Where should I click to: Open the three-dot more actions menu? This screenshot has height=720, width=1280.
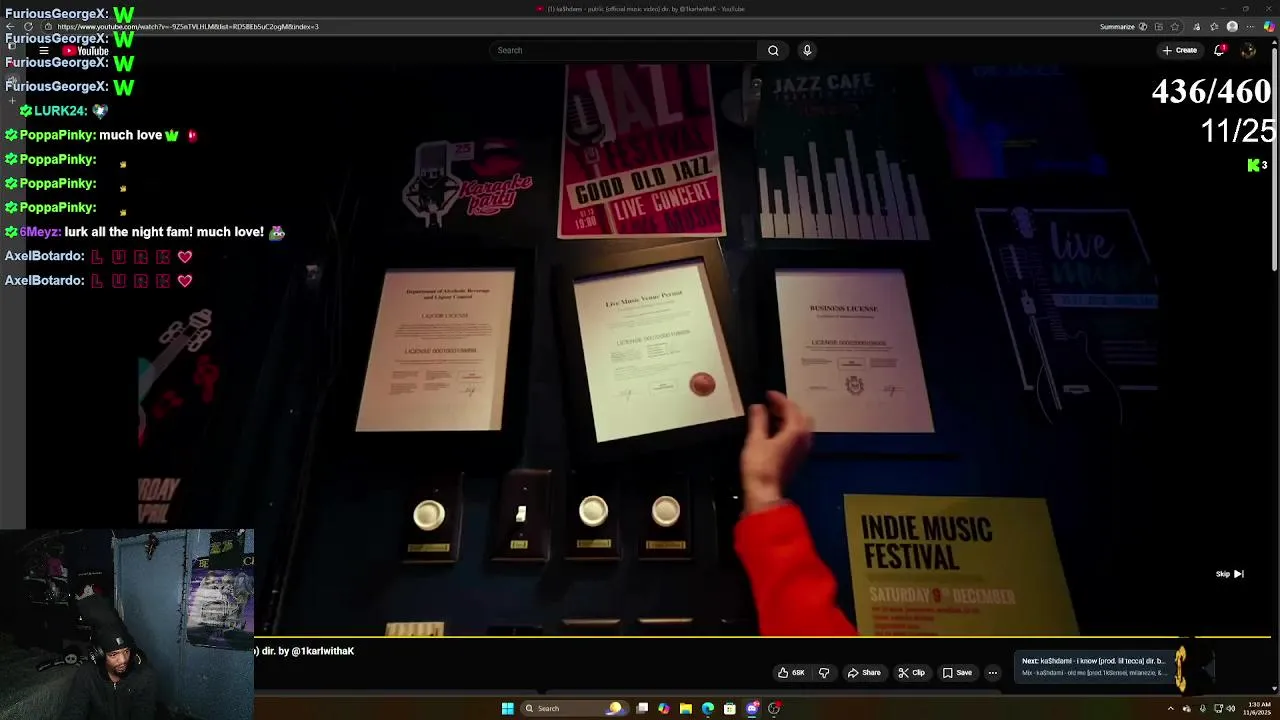(x=993, y=673)
